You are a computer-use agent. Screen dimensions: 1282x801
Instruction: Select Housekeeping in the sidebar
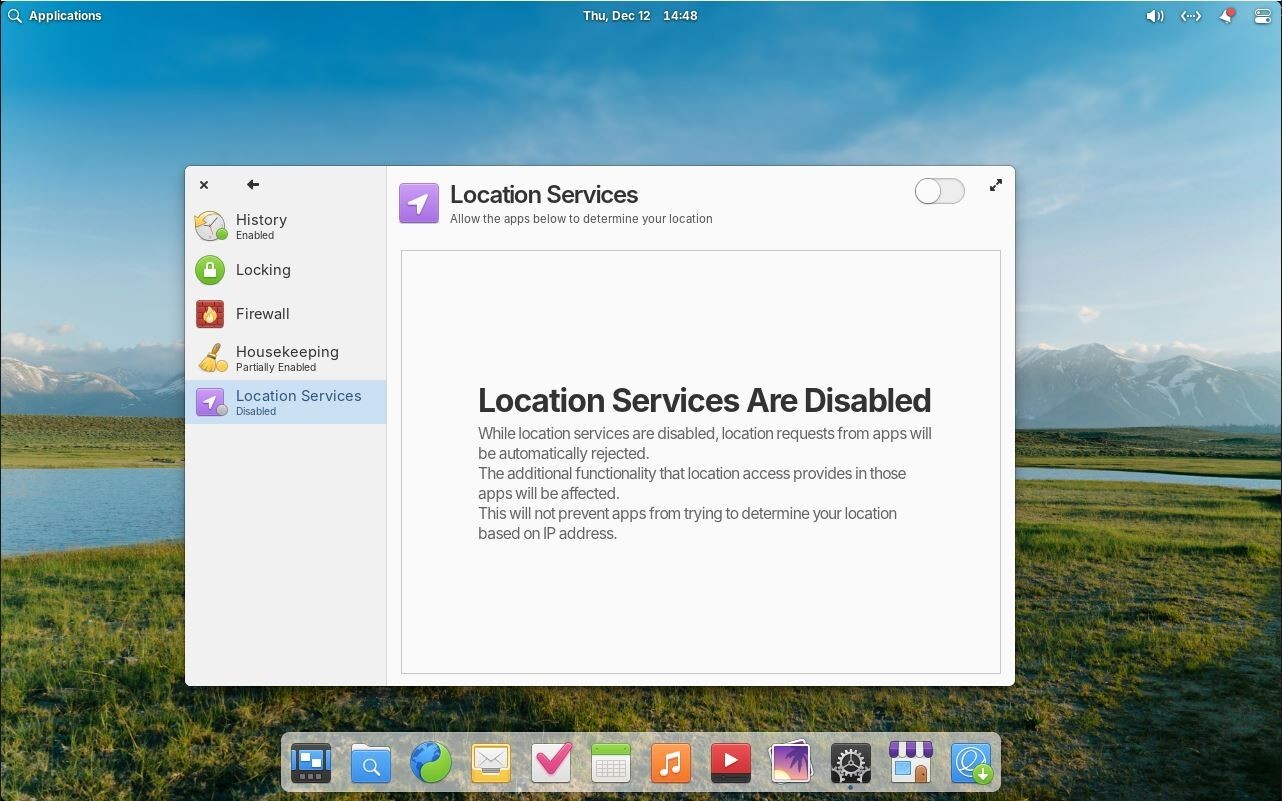pyautogui.click(x=286, y=358)
